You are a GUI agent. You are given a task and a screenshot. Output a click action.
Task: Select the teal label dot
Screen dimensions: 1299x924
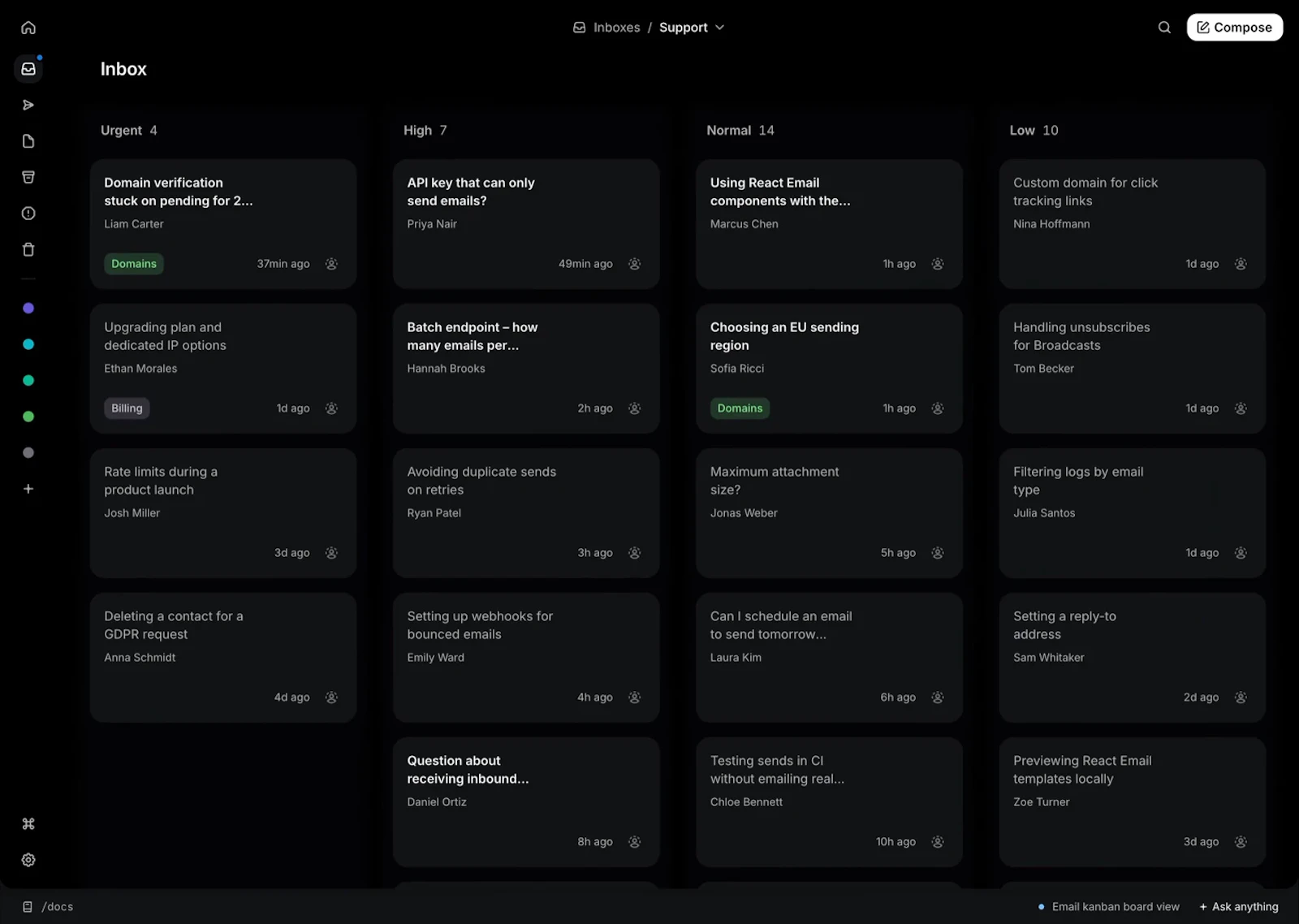click(x=28, y=381)
